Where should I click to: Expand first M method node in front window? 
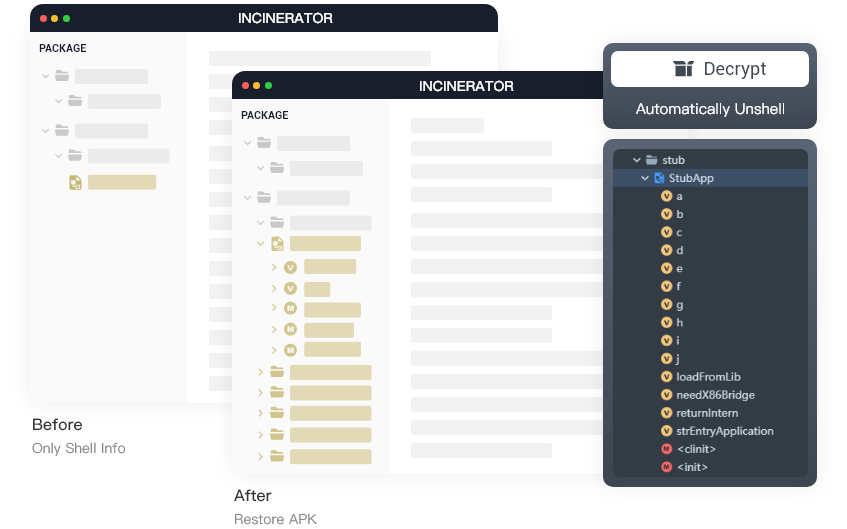[x=274, y=308]
